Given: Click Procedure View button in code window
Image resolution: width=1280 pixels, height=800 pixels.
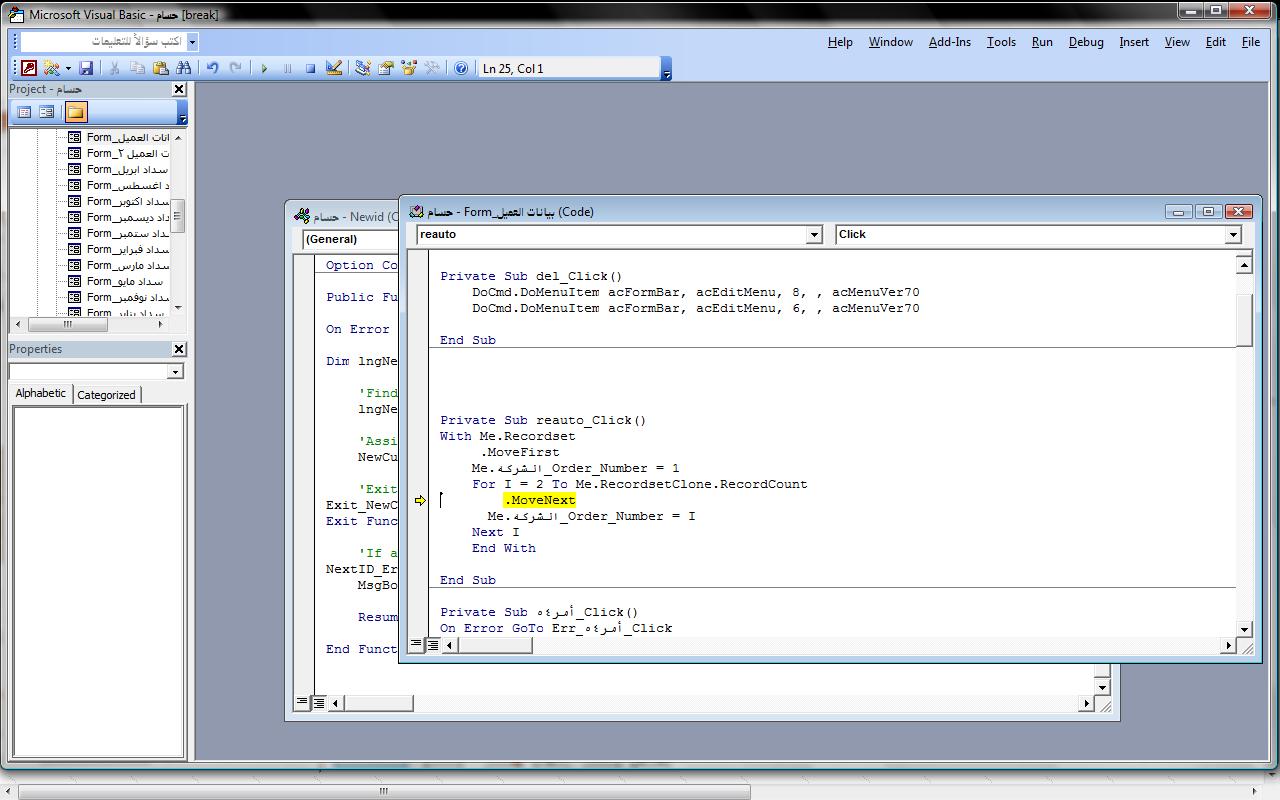Looking at the screenshot, I should pyautogui.click(x=416, y=645).
